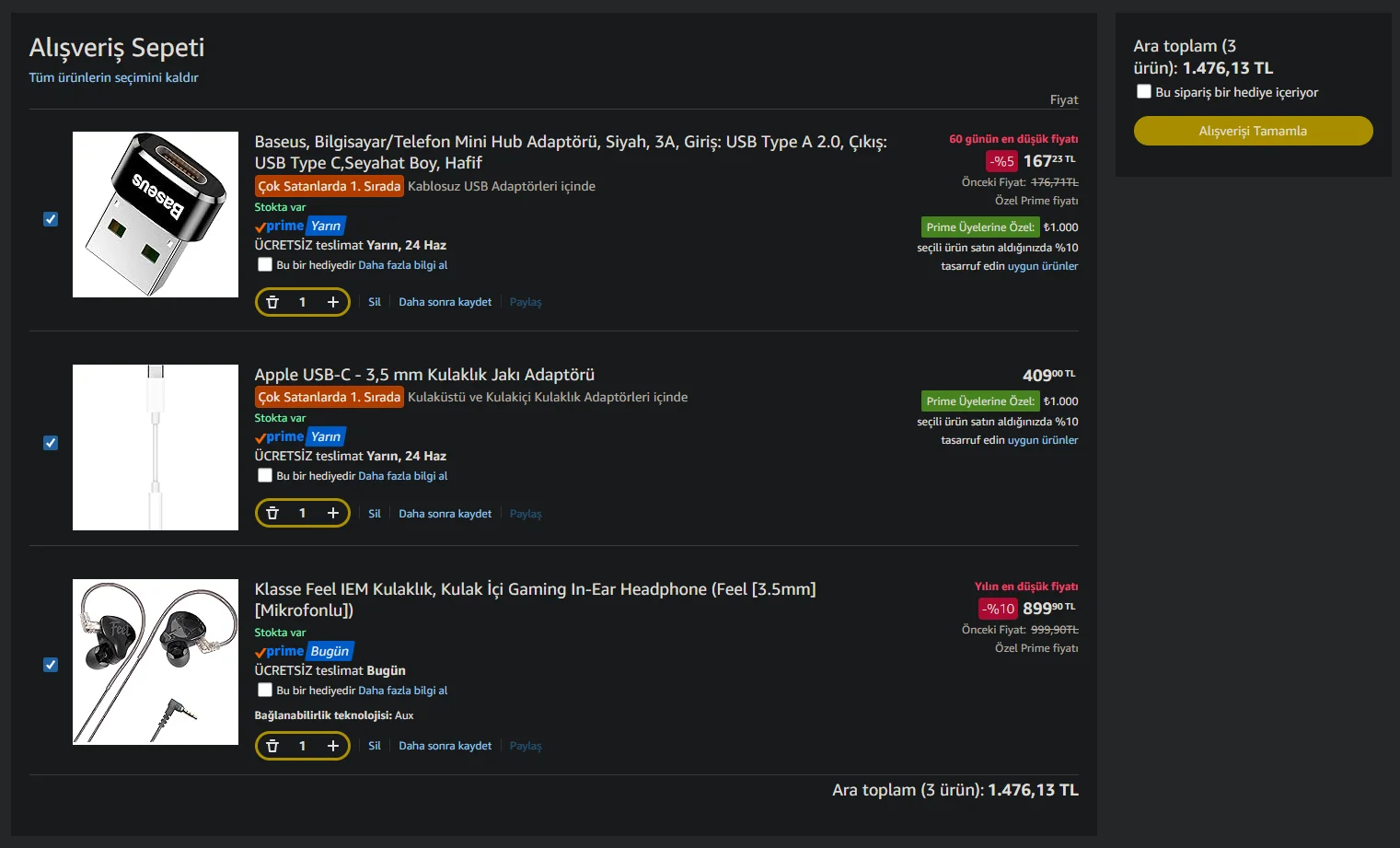Image resolution: width=1400 pixels, height=848 pixels.
Task: Click 'Prime Üyelerine Özel' badge for Baseus
Action: click(x=980, y=227)
